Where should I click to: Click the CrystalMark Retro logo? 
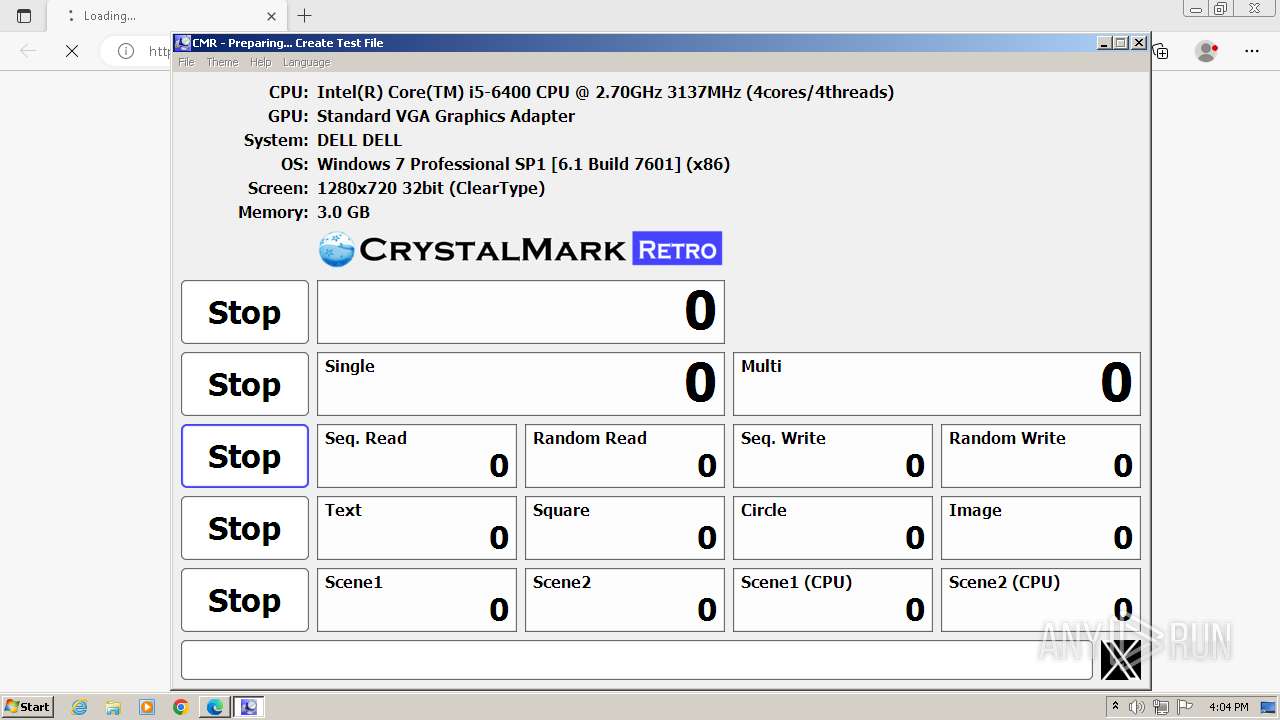[520, 249]
